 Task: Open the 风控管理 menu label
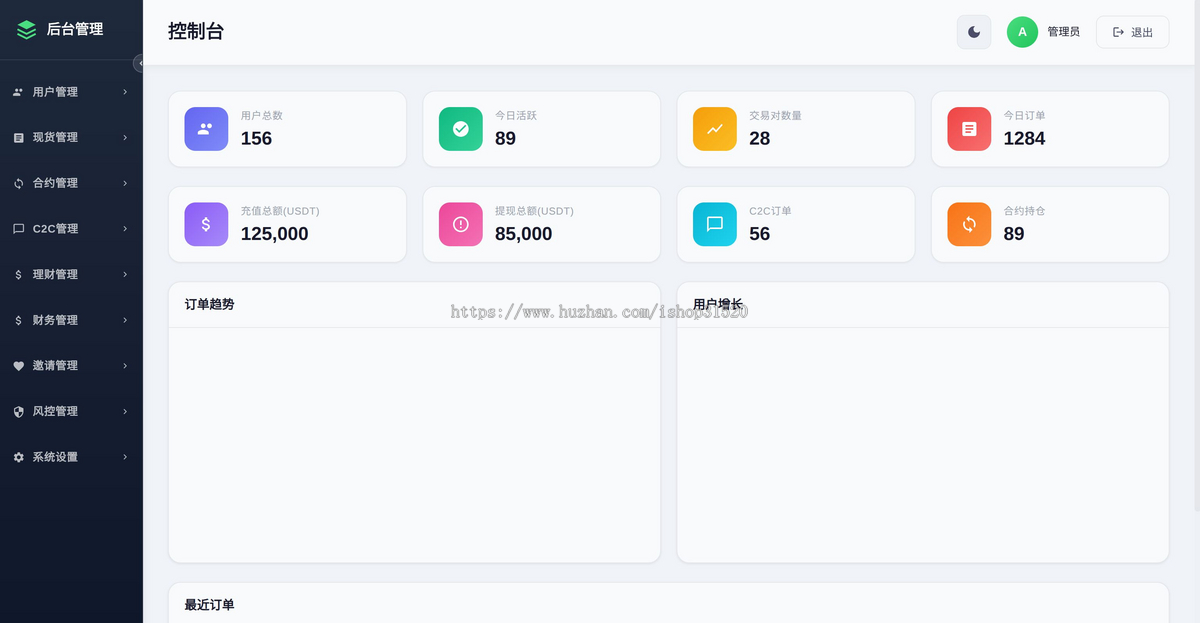tap(55, 412)
